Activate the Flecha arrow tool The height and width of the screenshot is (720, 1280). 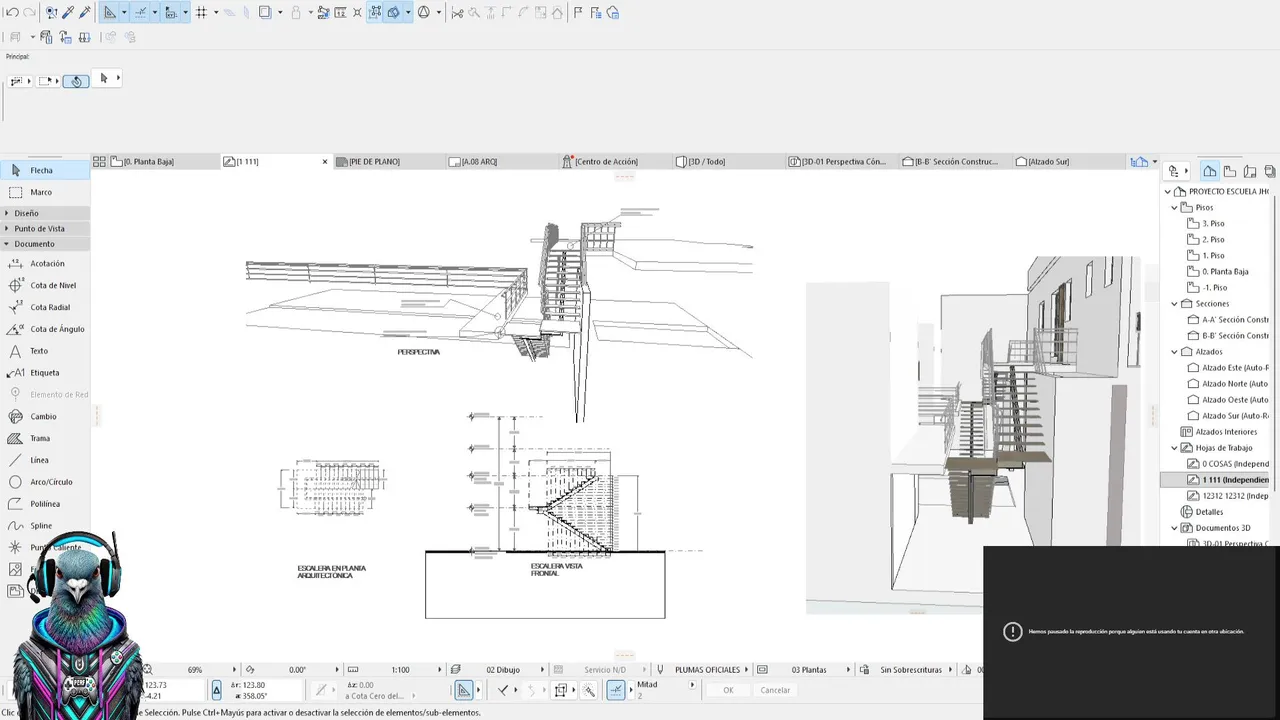point(45,171)
